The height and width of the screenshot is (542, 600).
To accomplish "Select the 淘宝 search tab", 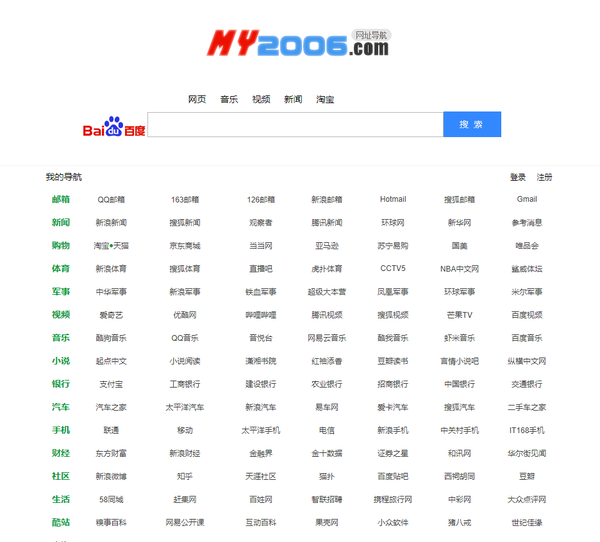I will (325, 99).
